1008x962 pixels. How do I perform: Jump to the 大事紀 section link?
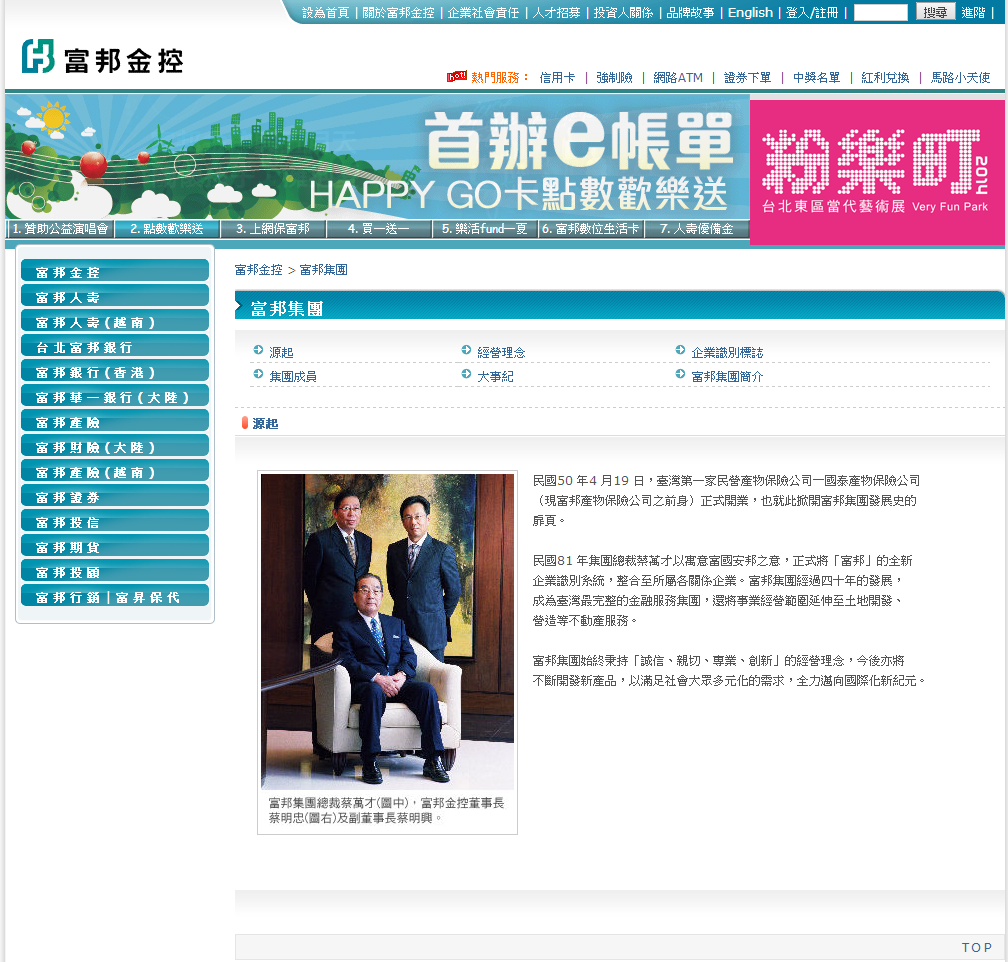coord(495,376)
